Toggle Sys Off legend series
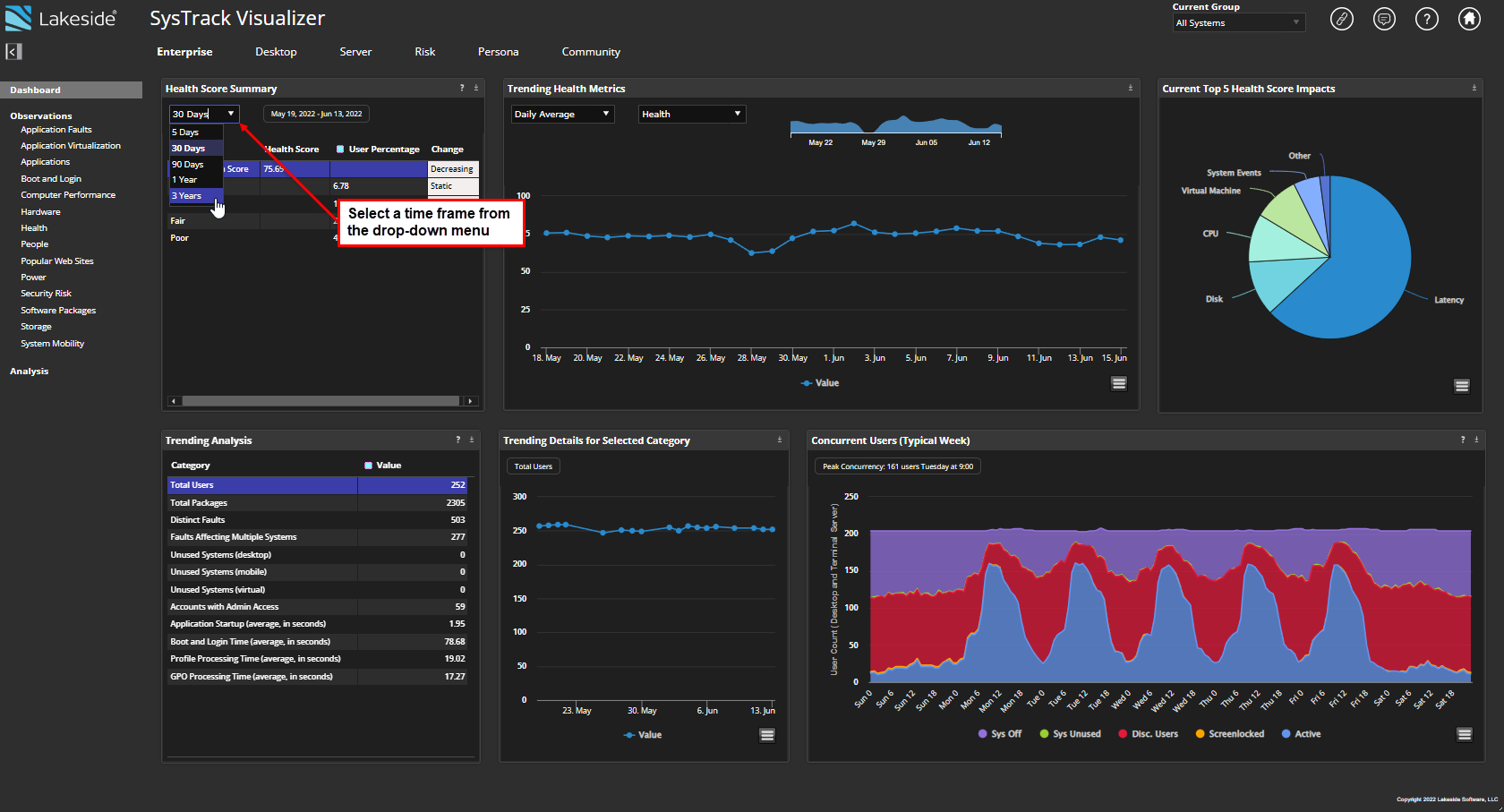 (x=1000, y=734)
